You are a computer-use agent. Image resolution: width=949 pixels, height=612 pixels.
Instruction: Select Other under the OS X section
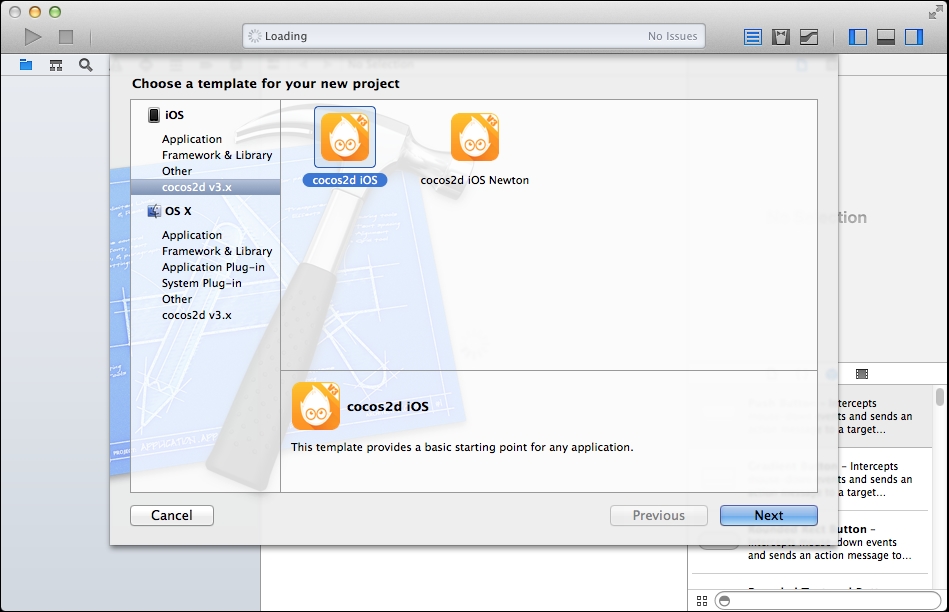(x=177, y=299)
